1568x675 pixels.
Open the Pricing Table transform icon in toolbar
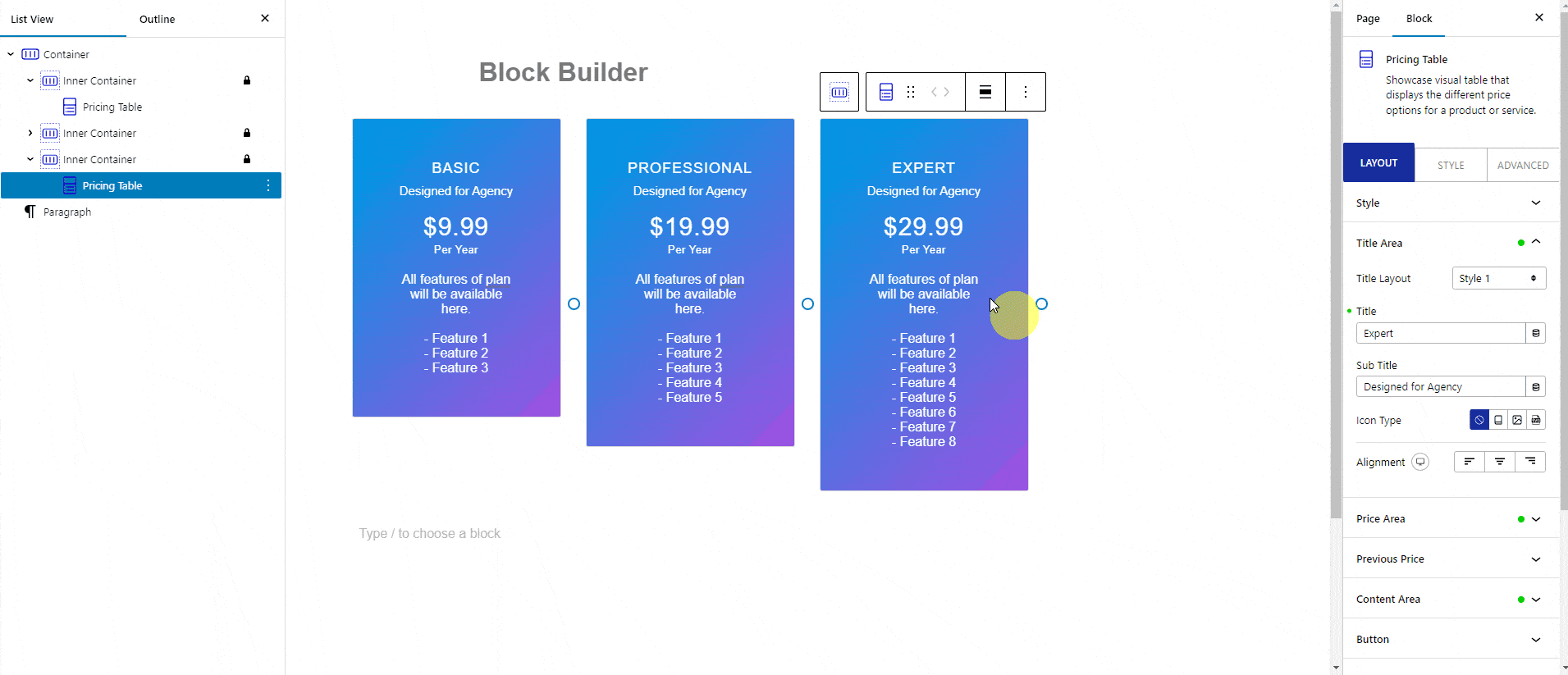(x=886, y=91)
